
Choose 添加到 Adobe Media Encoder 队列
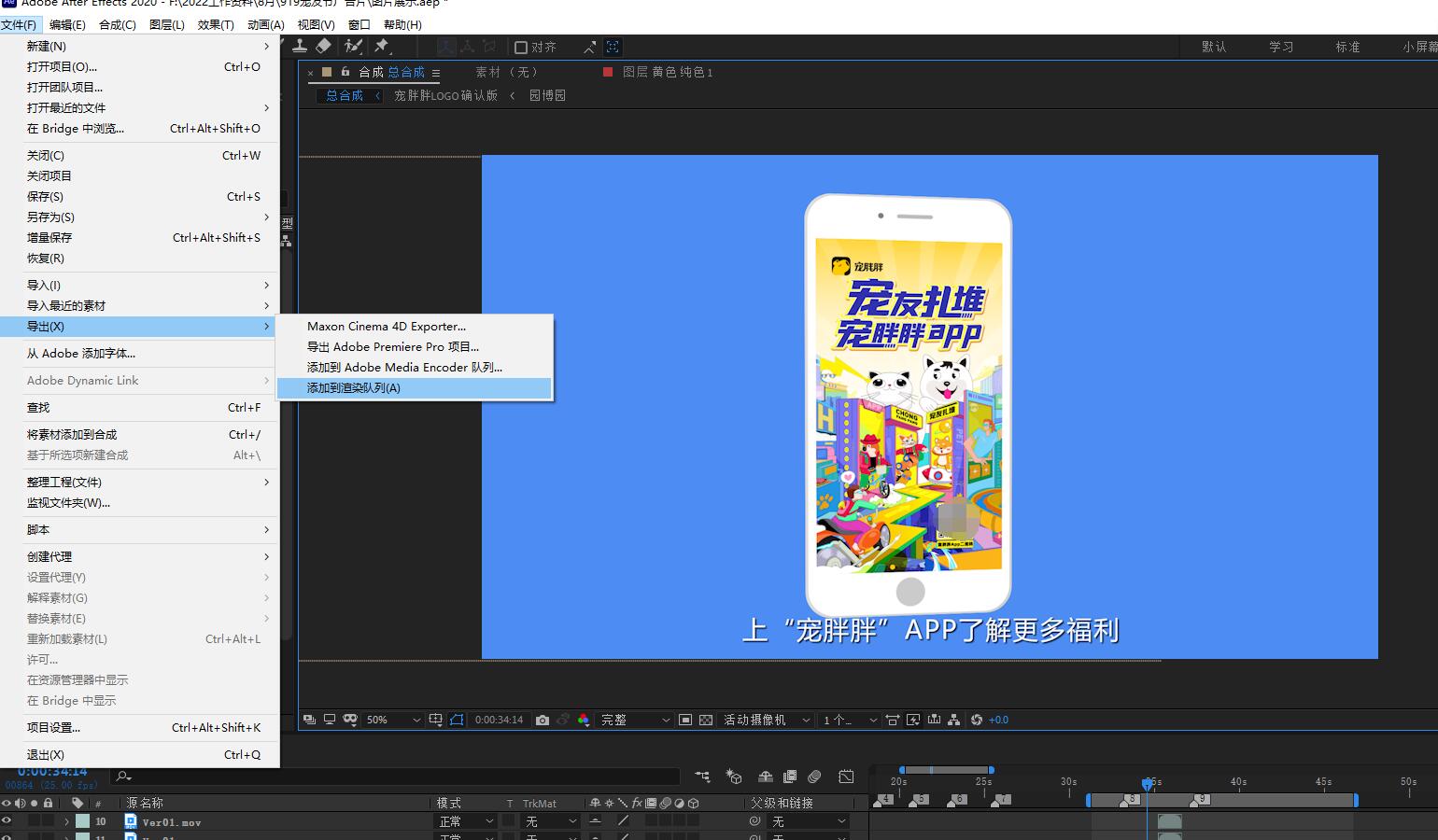click(x=414, y=367)
